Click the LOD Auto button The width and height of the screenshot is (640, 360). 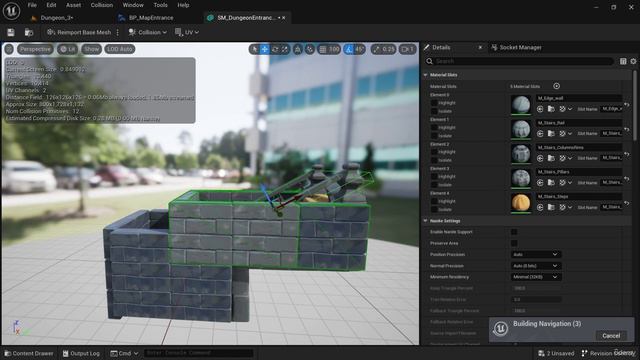pyautogui.click(x=120, y=49)
